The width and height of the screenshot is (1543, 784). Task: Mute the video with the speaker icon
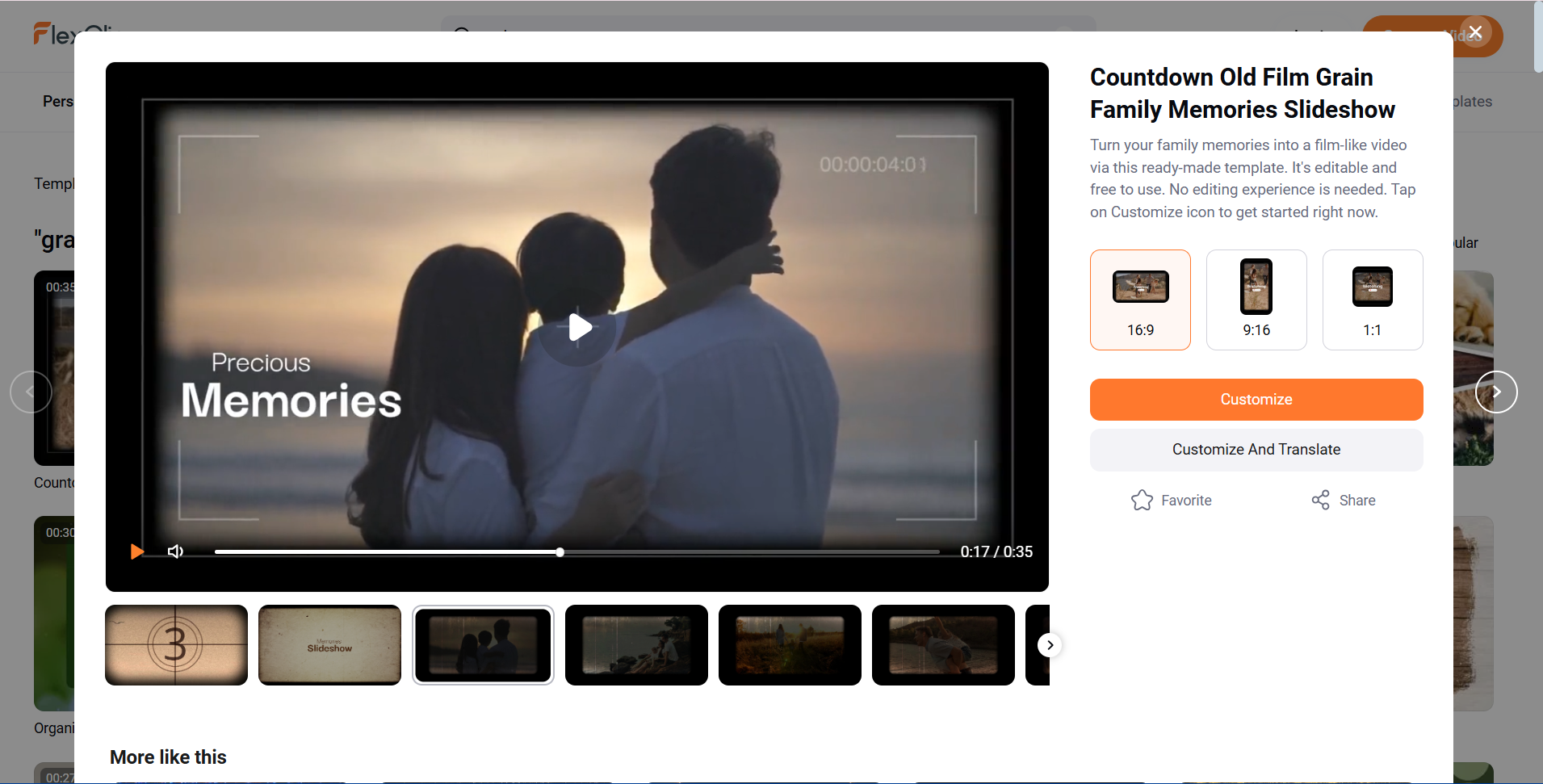tap(174, 551)
